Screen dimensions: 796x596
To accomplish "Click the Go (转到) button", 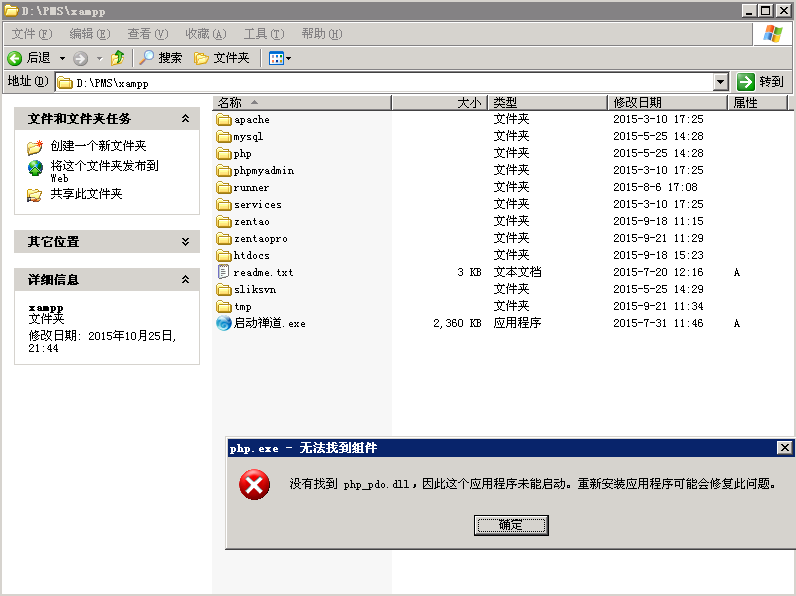I will click(759, 82).
